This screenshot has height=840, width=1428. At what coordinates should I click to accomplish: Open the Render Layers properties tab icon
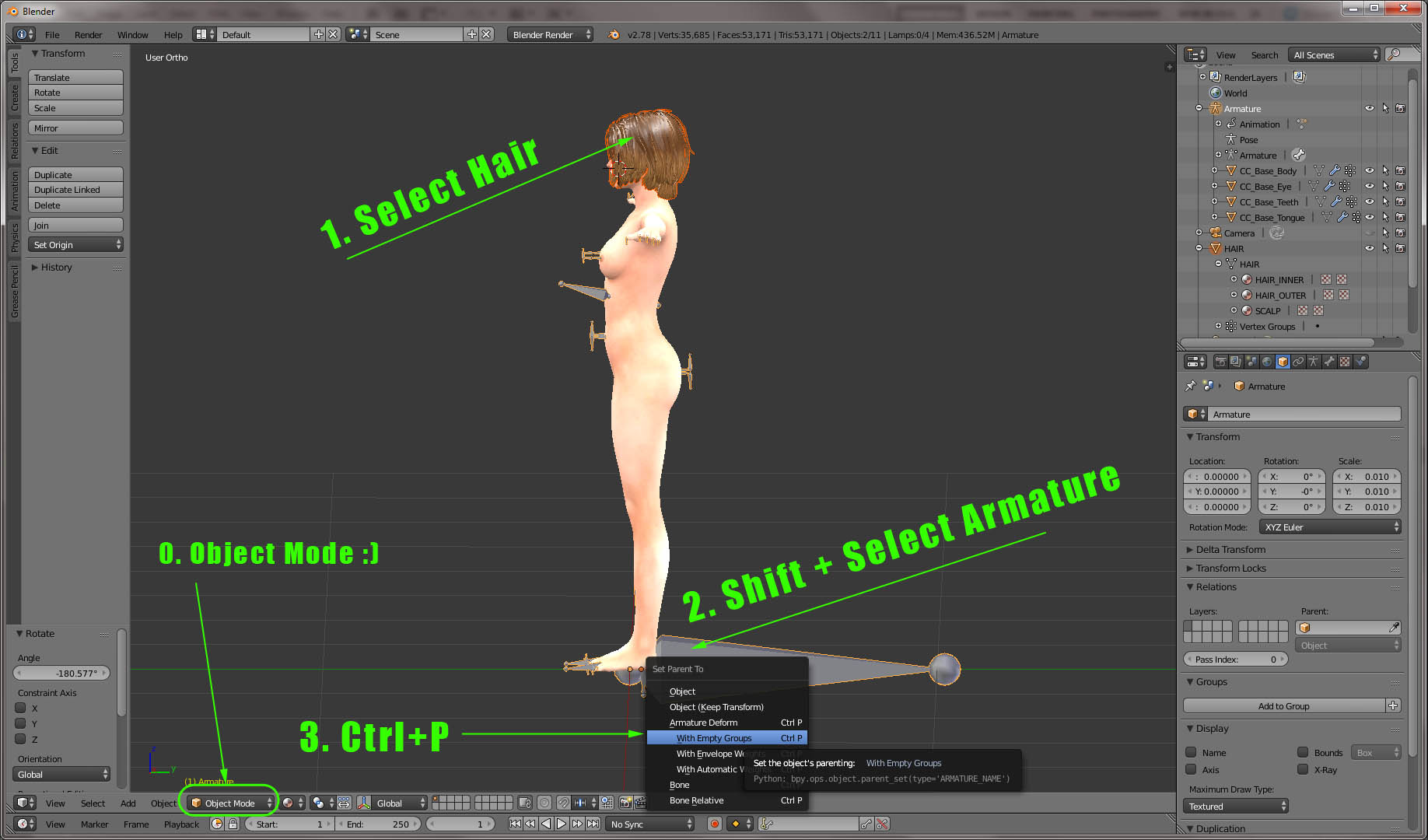1236,362
